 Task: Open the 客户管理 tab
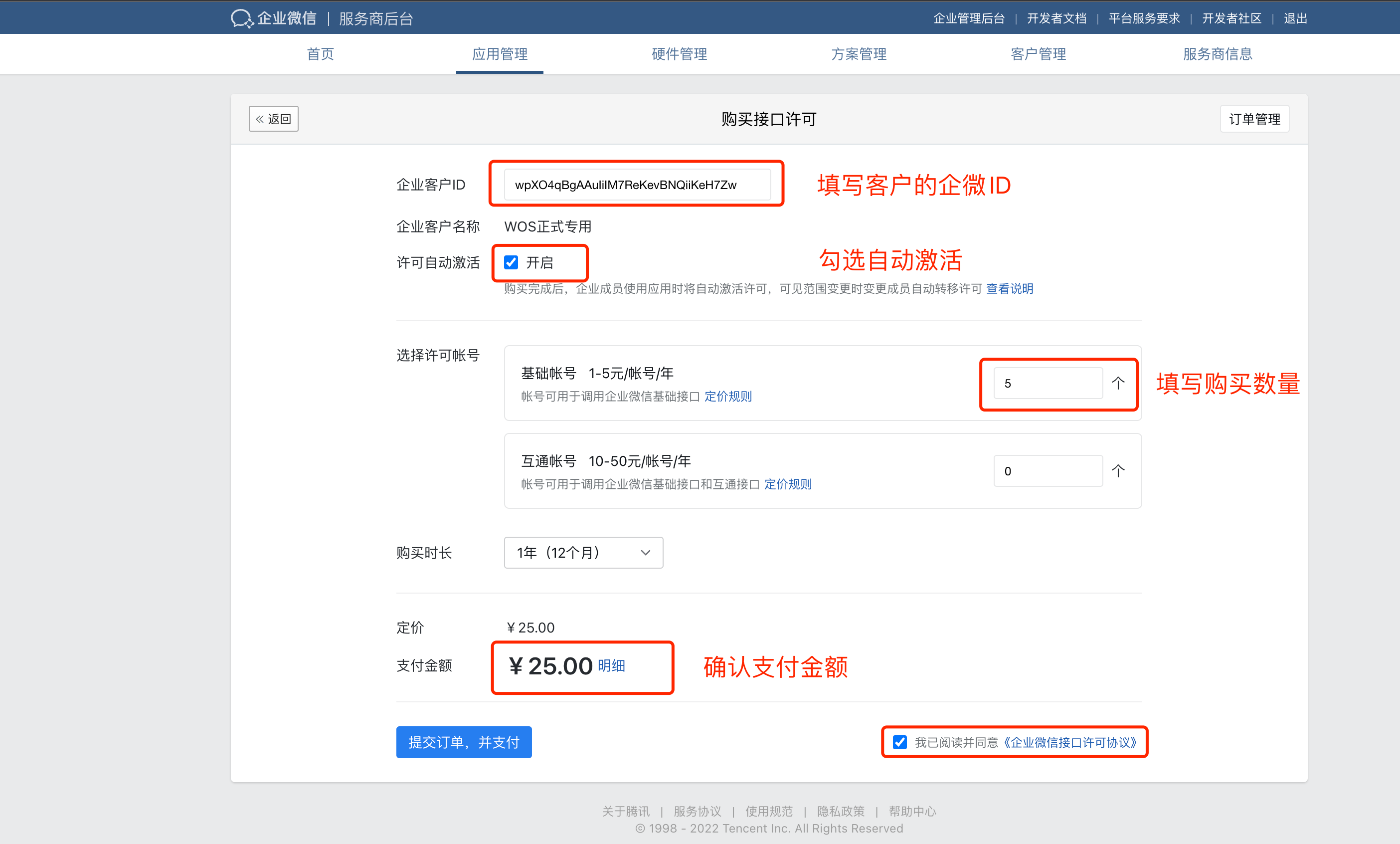(1038, 54)
